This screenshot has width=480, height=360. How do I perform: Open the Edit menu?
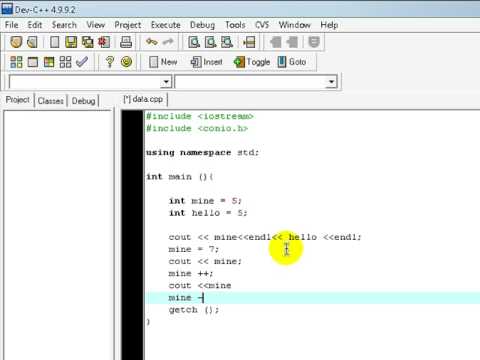[x=35, y=25]
